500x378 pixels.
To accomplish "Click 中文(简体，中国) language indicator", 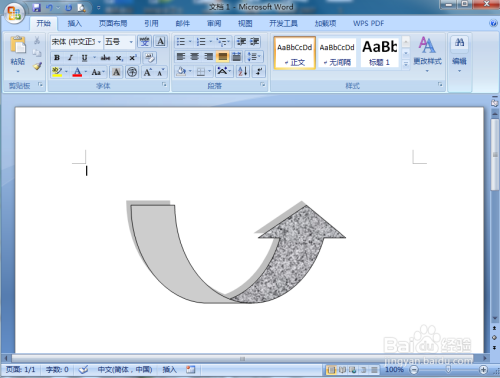I will tap(125, 370).
